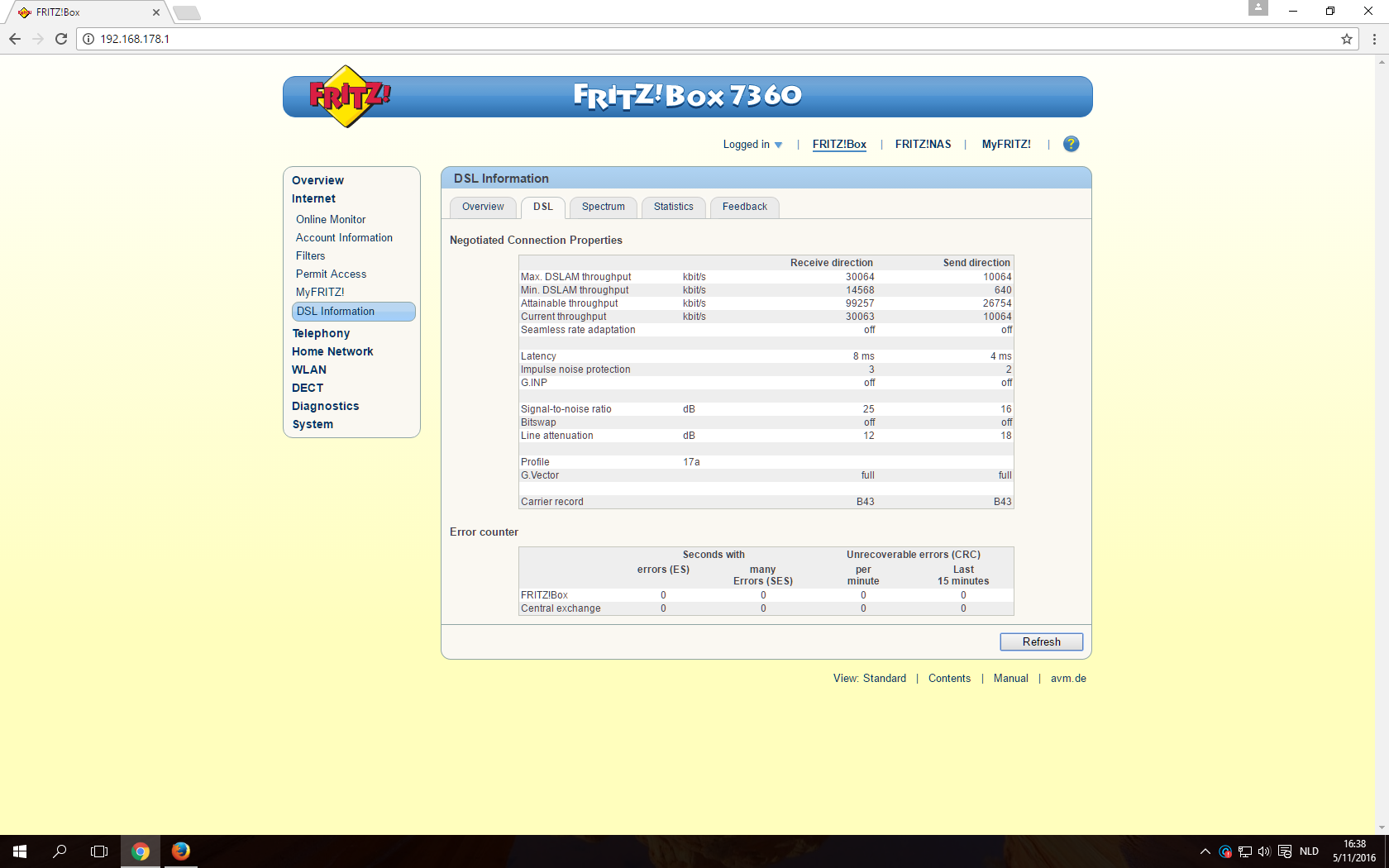Open the volume control in system tray
The width and height of the screenshot is (1389, 868).
pyautogui.click(x=1264, y=851)
